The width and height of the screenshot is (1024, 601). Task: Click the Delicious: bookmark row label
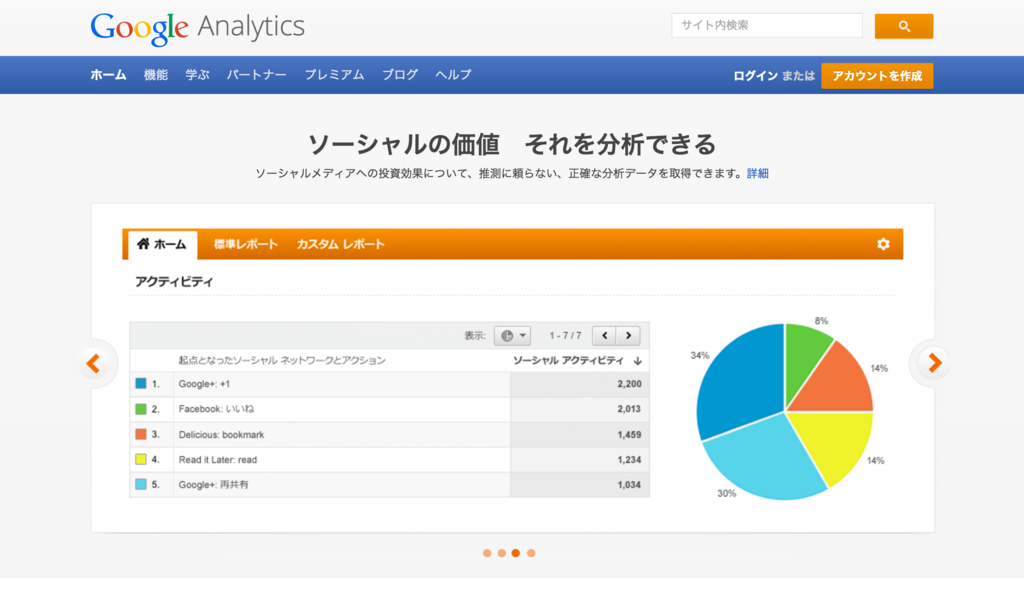point(221,434)
